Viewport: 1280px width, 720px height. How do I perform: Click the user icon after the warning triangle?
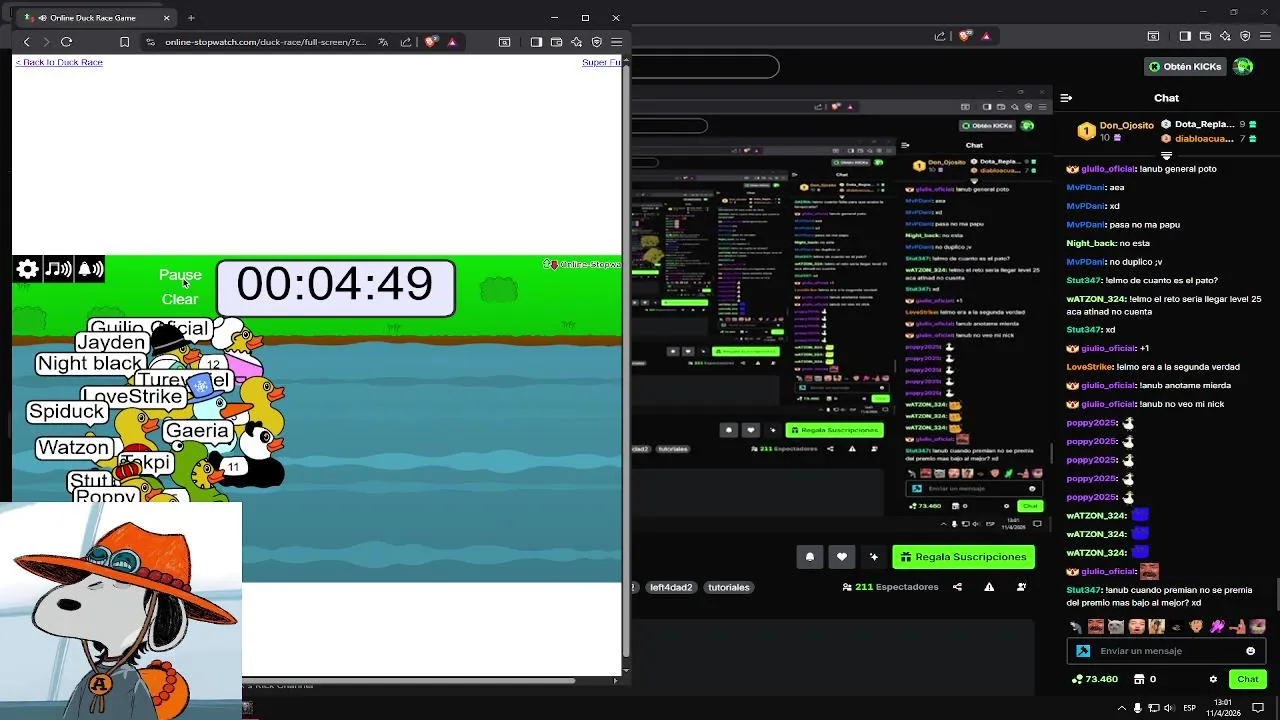[x=1022, y=587]
